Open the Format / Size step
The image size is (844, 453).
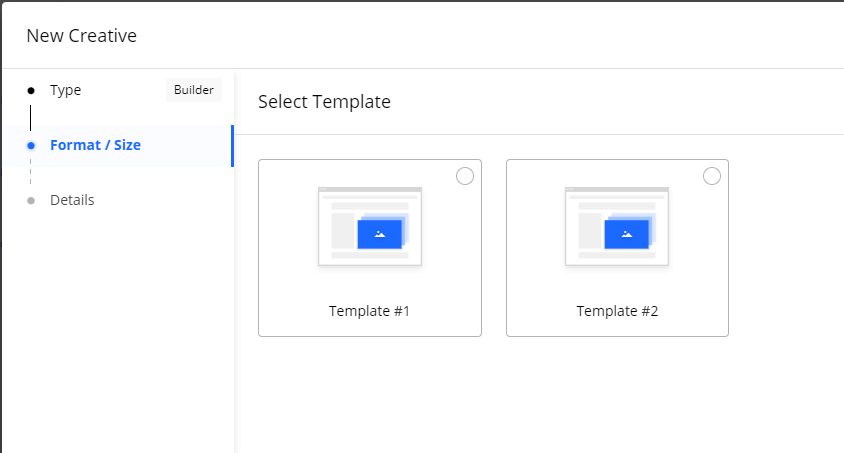tap(95, 145)
